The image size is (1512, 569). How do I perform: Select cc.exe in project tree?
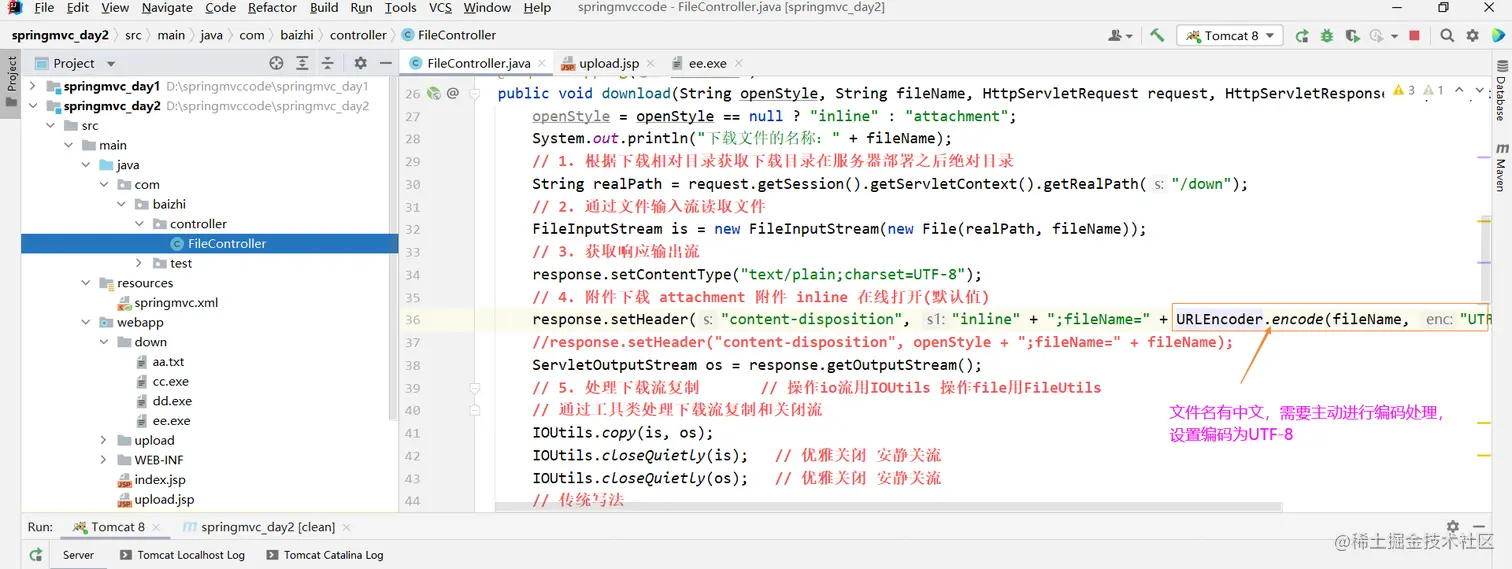click(162, 381)
